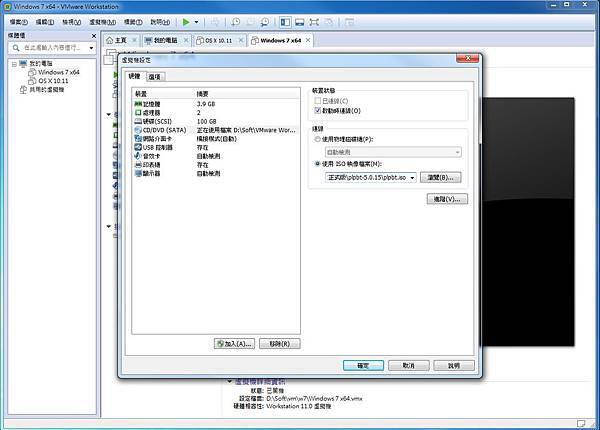Image resolution: width=600 pixels, height=430 pixels.
Task: Click the Ctrl+Alt+Del send icon in toolbar
Action: pyautogui.click(x=215, y=22)
